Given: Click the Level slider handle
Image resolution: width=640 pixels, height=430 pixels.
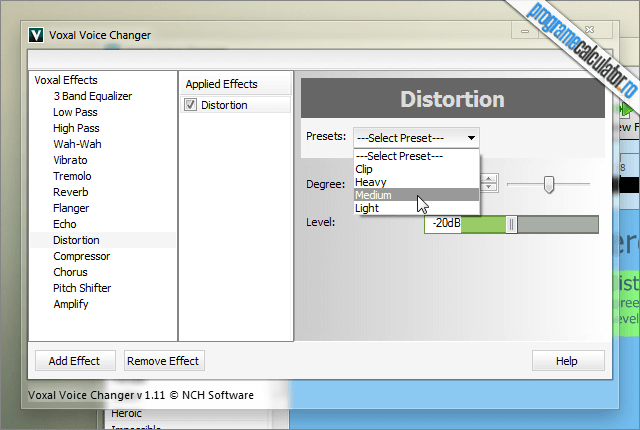Looking at the screenshot, I should click(511, 224).
